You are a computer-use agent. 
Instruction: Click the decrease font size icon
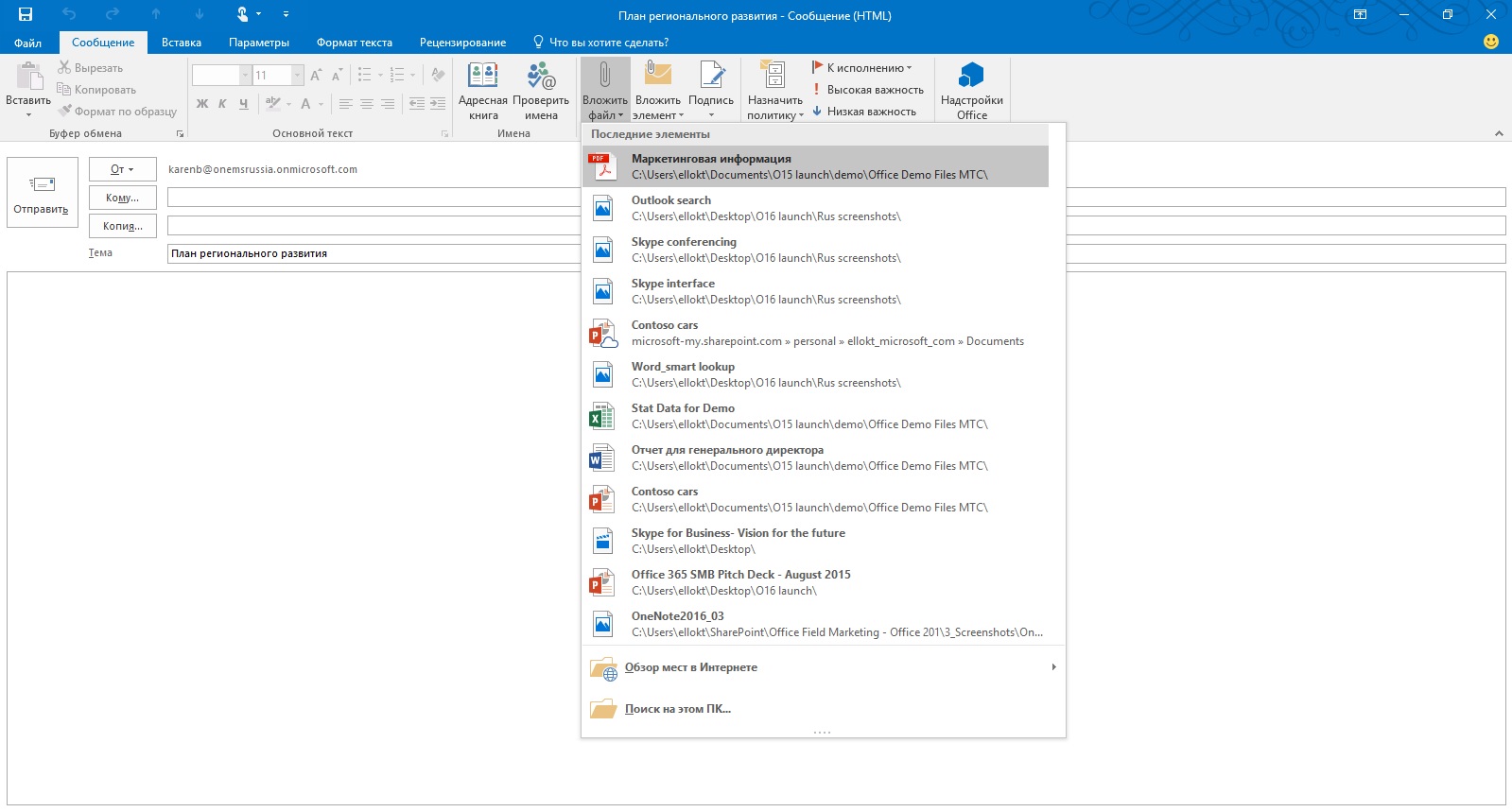tap(337, 76)
